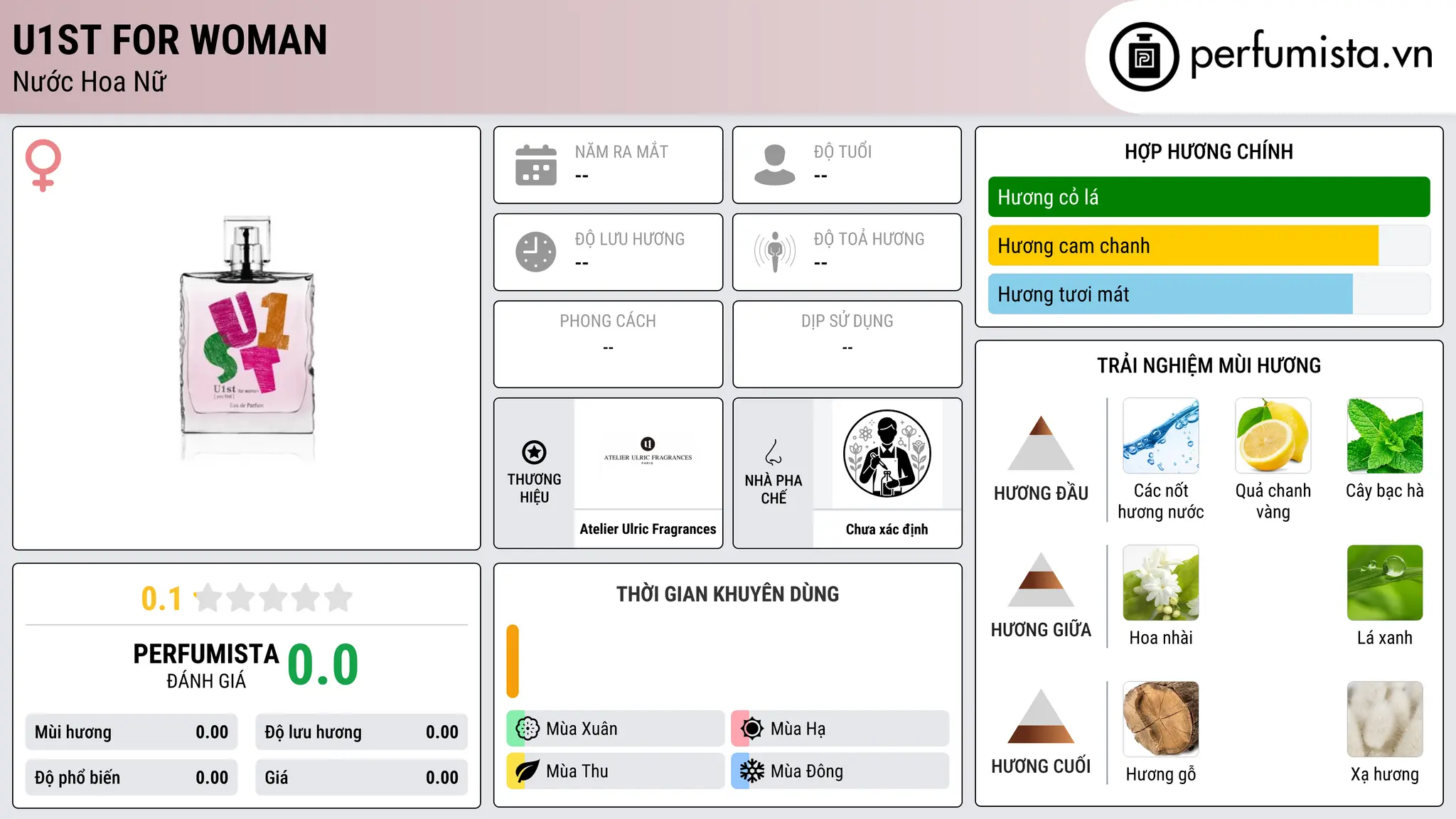The height and width of the screenshot is (819, 1456).
Task: Click the Perfumista Đánh Giá label
Action: (x=206, y=665)
